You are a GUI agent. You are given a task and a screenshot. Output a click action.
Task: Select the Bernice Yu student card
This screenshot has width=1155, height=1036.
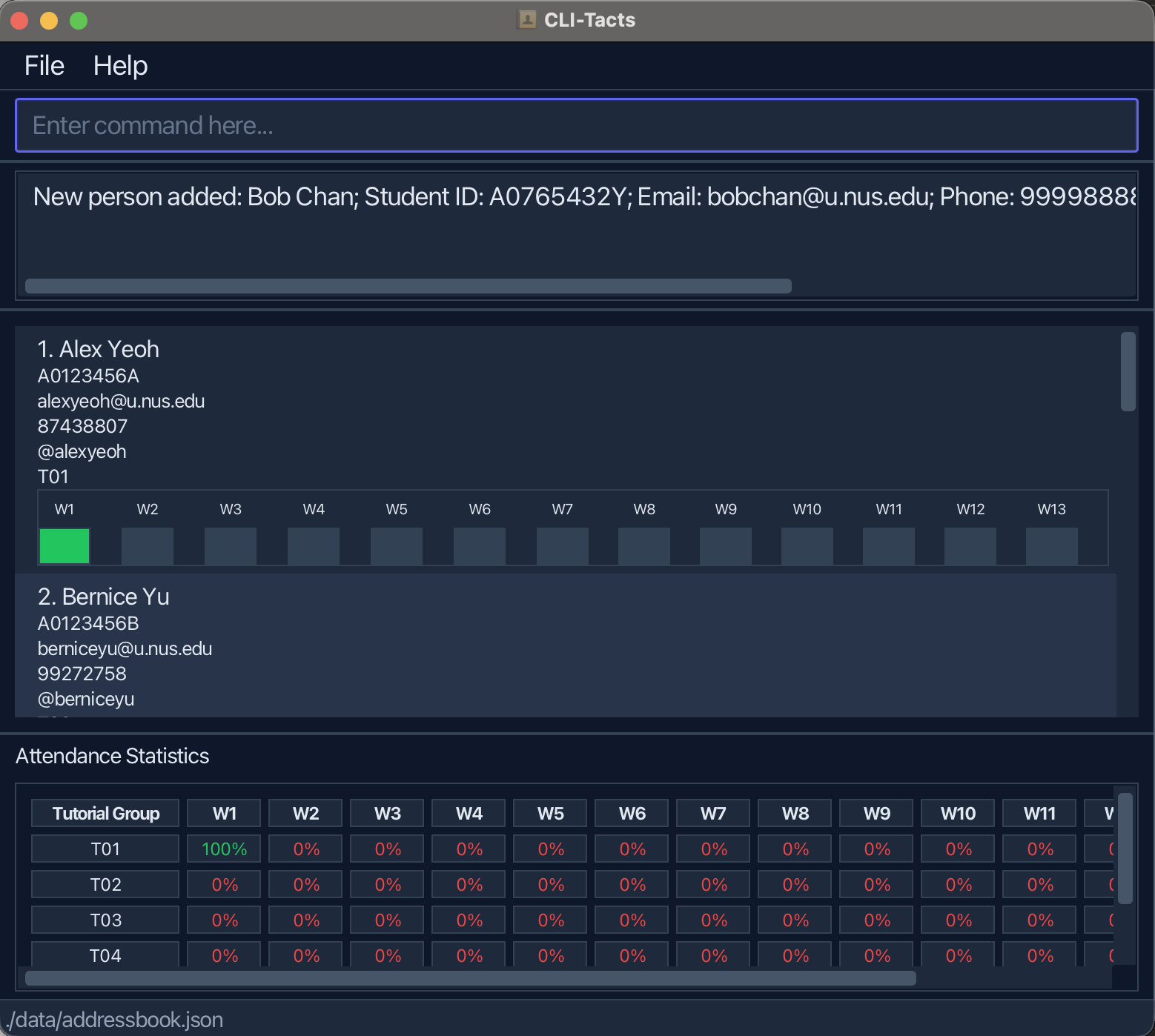pyautogui.click(x=565, y=645)
